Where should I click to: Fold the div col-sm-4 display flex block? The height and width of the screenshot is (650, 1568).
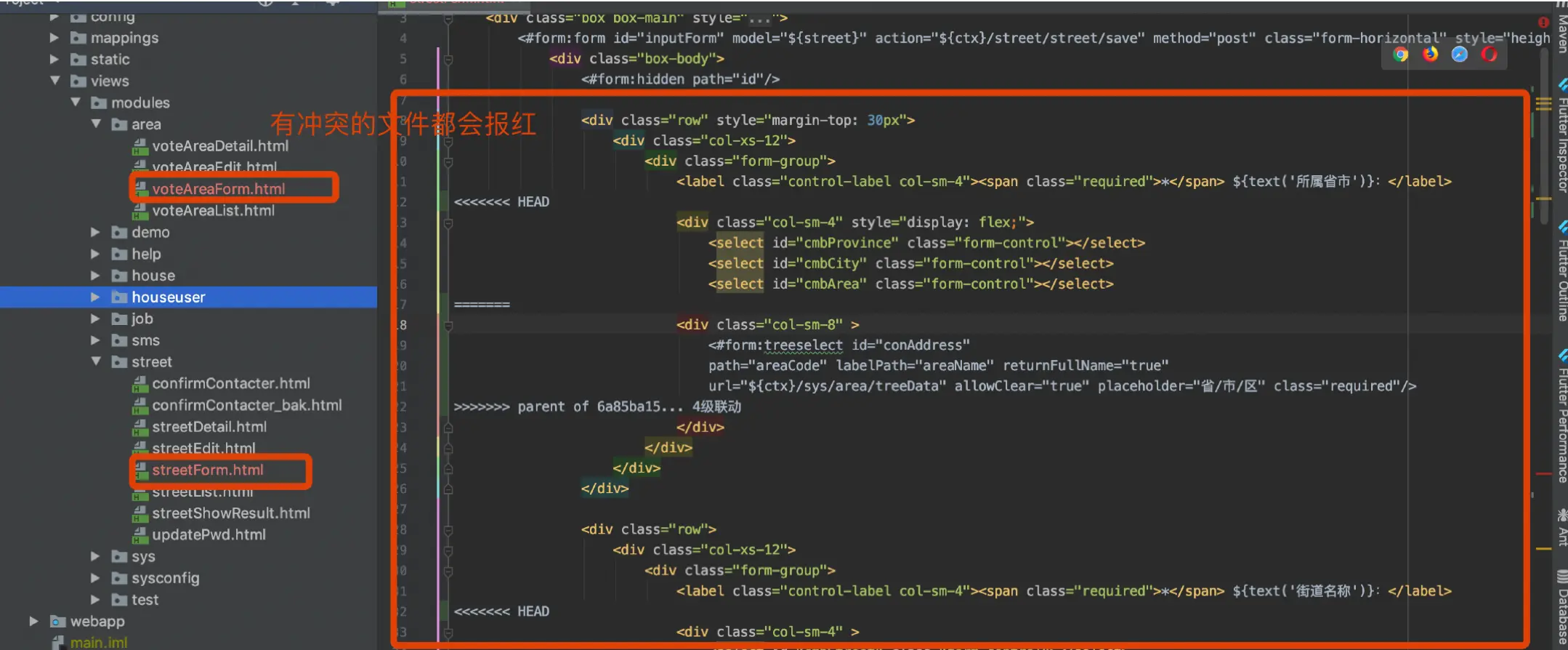[x=448, y=222]
